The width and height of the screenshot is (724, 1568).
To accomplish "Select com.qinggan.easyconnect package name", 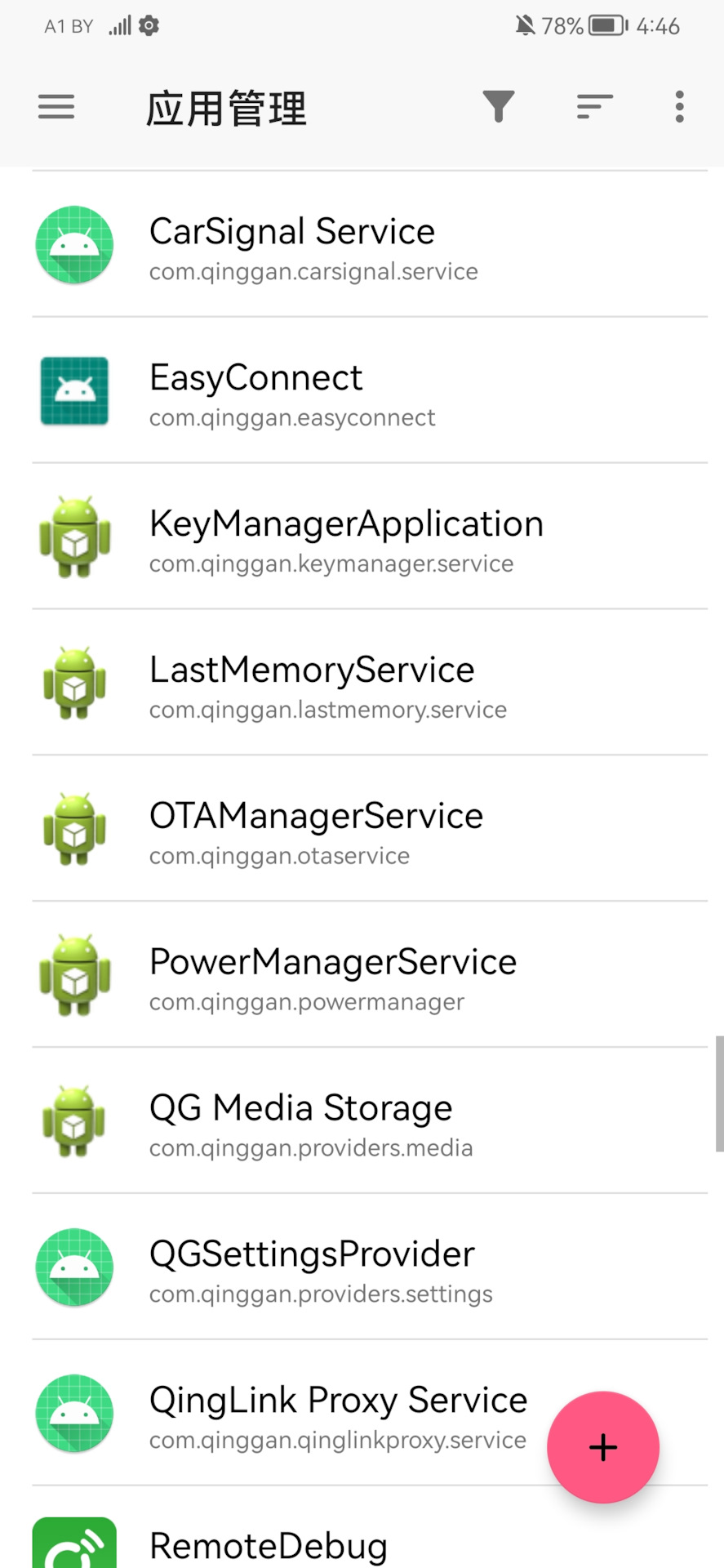I will point(292,418).
